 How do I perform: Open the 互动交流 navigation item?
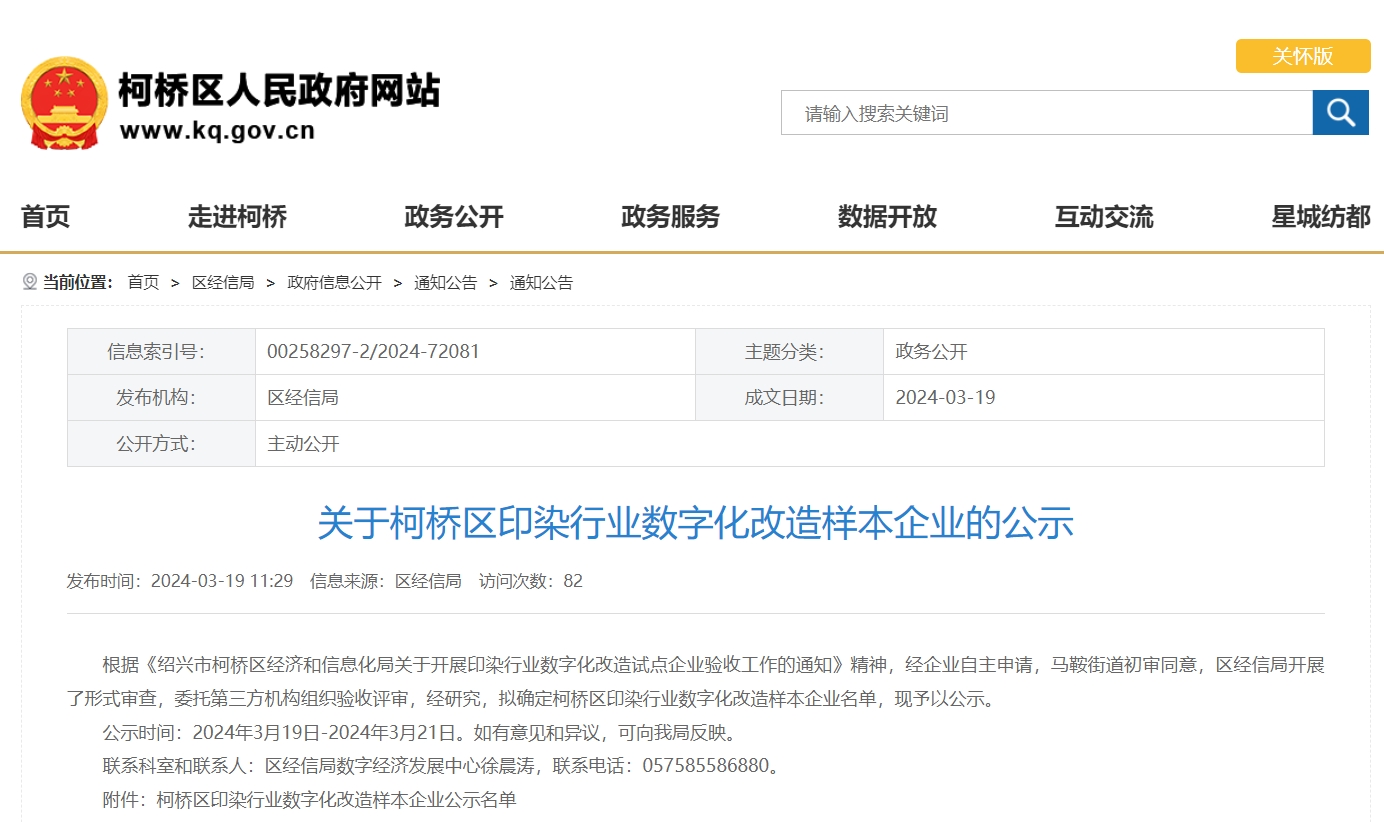click(x=1104, y=217)
